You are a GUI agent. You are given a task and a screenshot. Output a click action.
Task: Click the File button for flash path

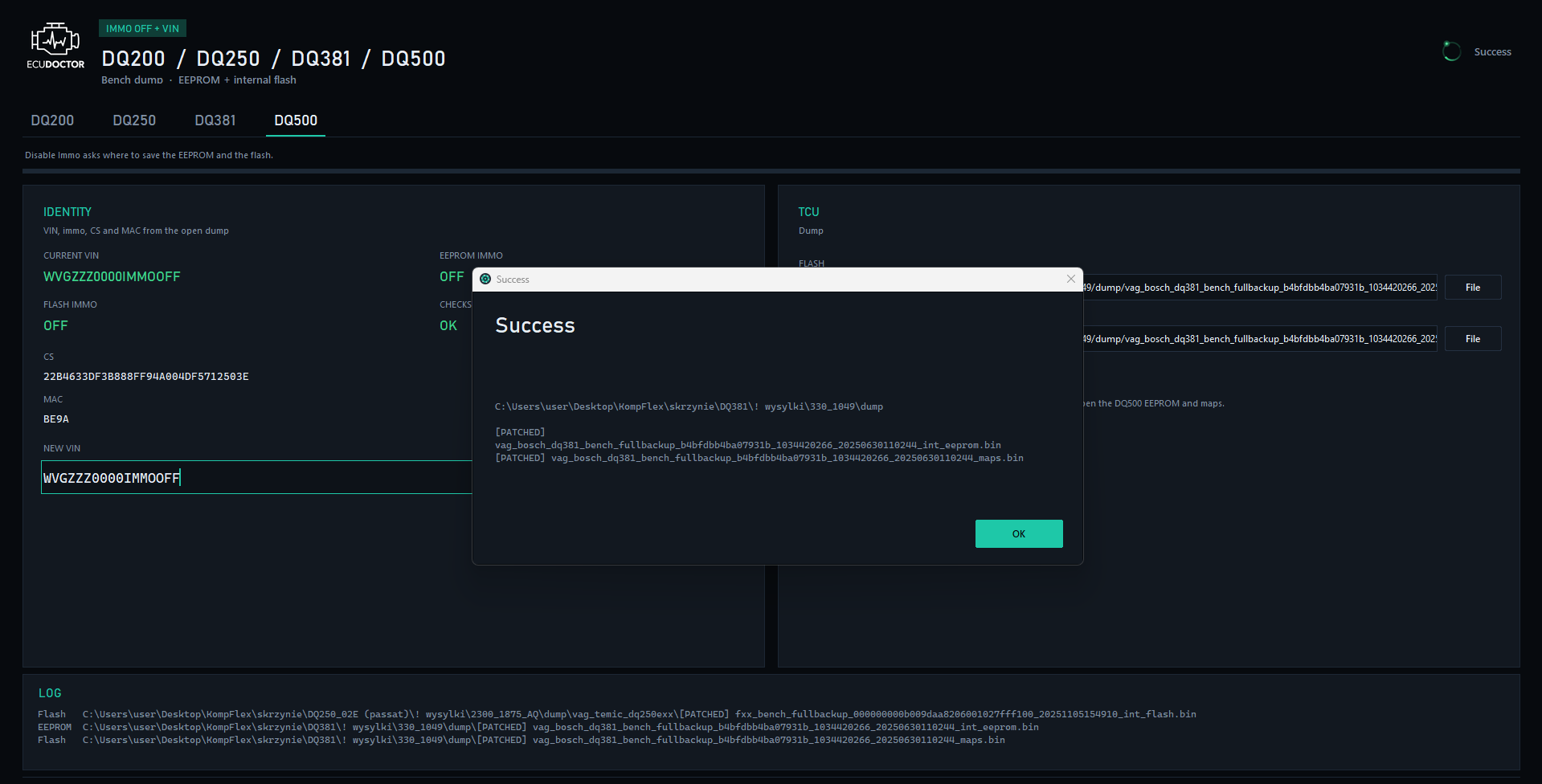1473,288
